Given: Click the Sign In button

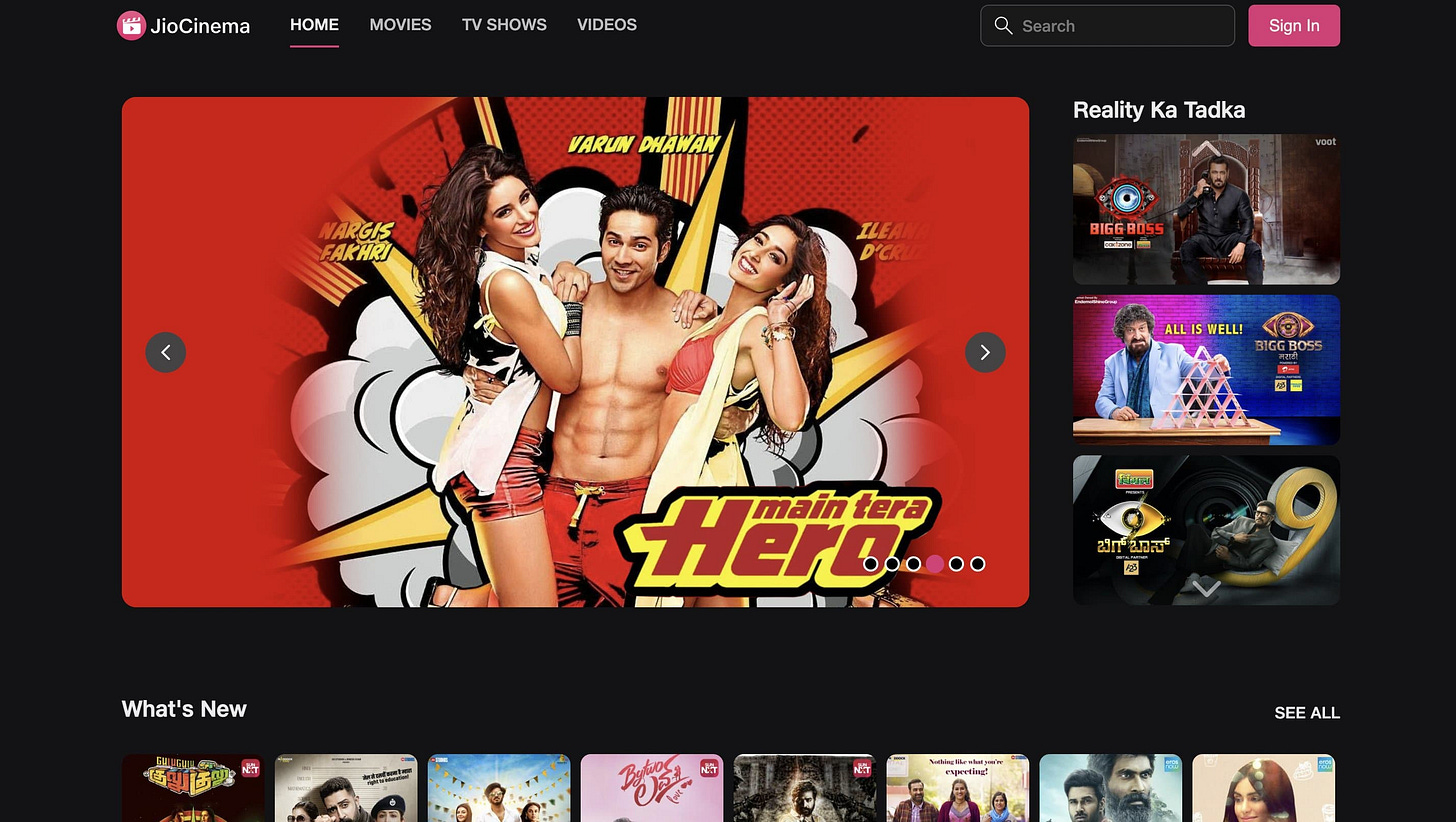Looking at the screenshot, I should point(1294,26).
